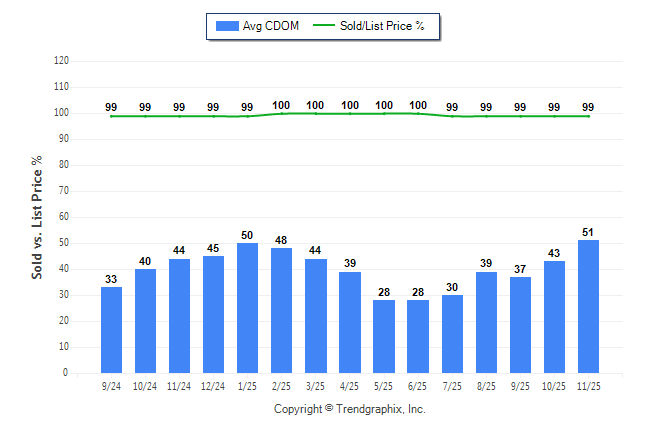Click the 11/25 bar with value 51

[x=588, y=307]
